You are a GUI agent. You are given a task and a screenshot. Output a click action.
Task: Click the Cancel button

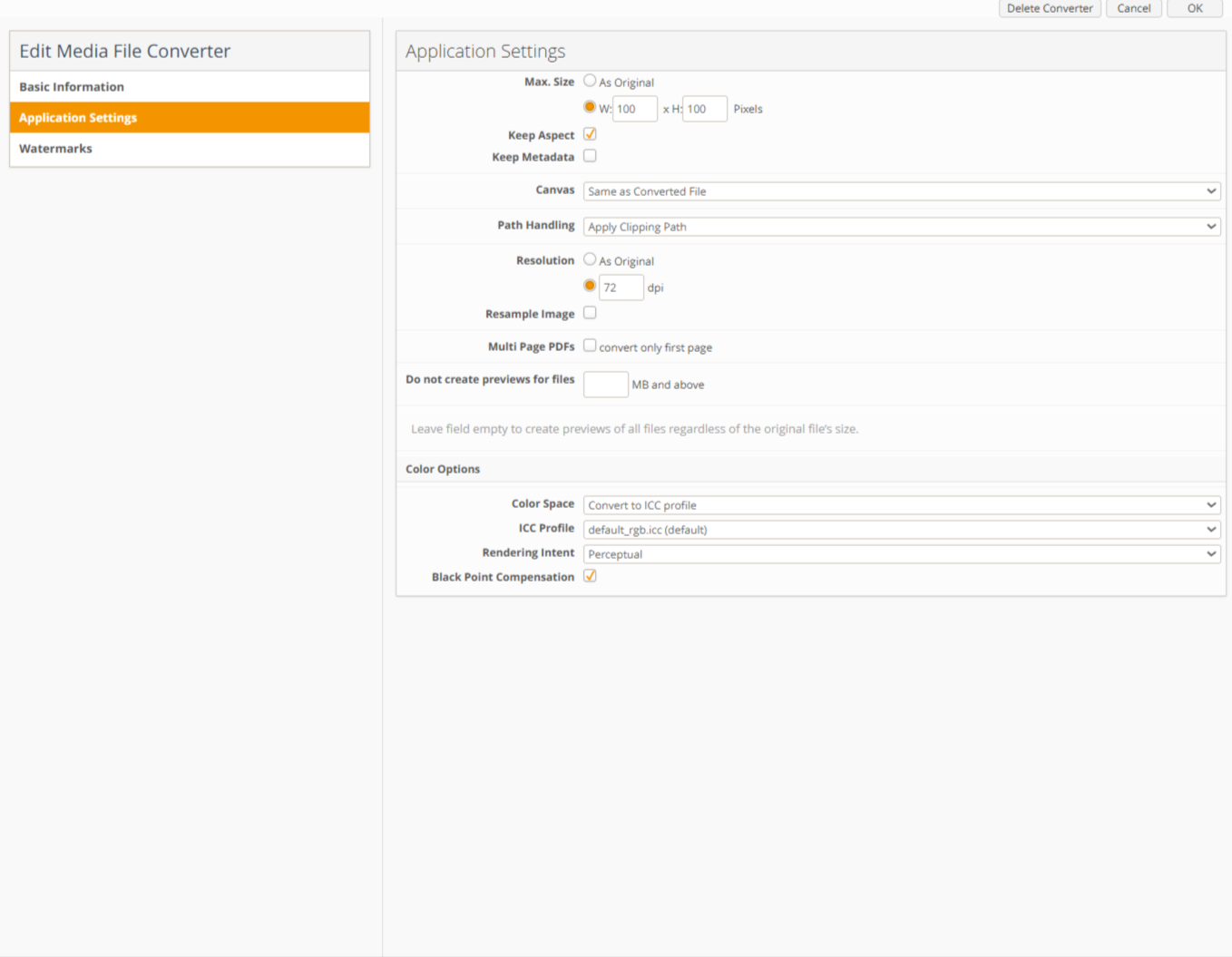[x=1134, y=8]
